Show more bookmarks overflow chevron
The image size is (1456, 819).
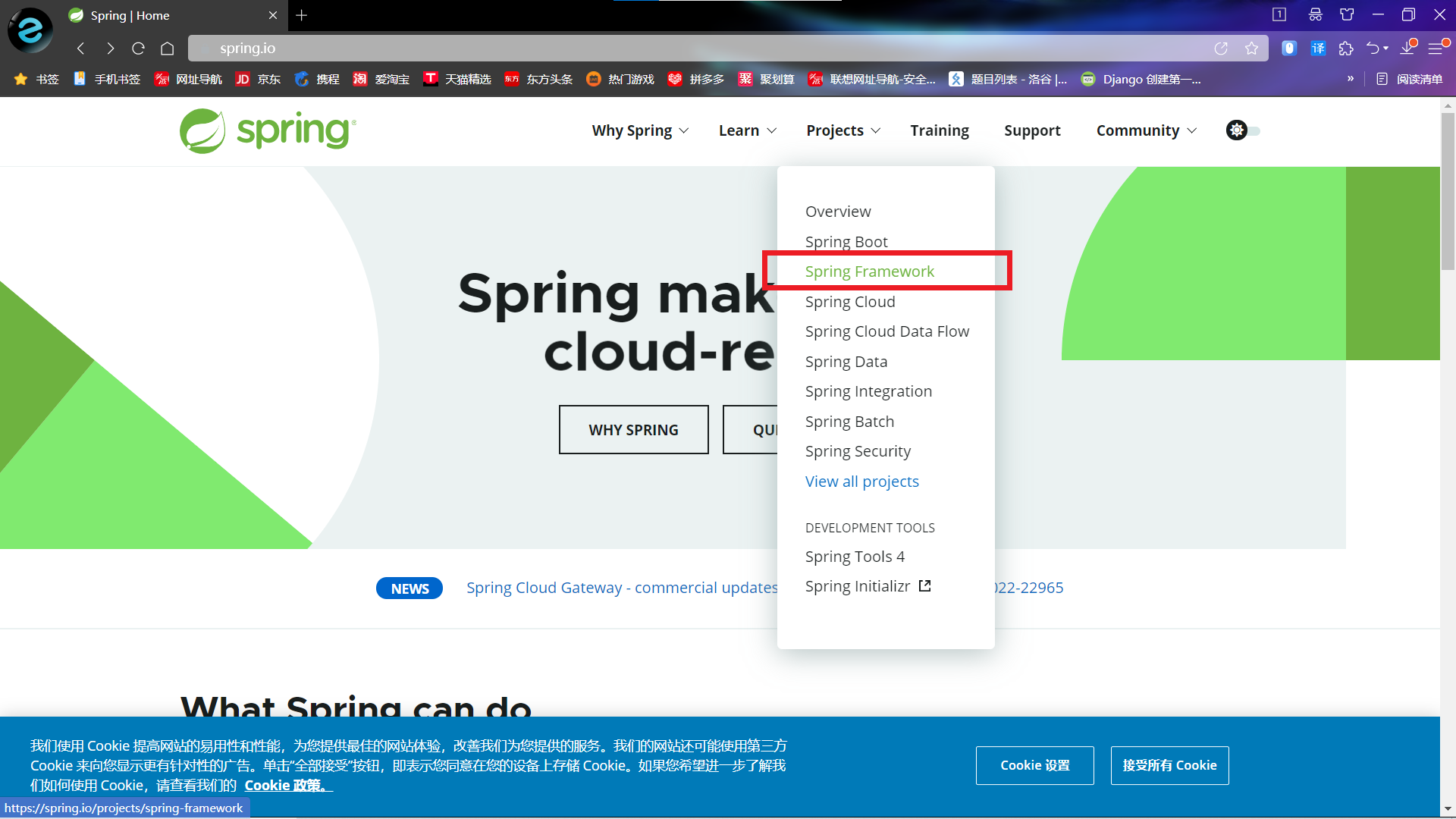click(x=1351, y=79)
